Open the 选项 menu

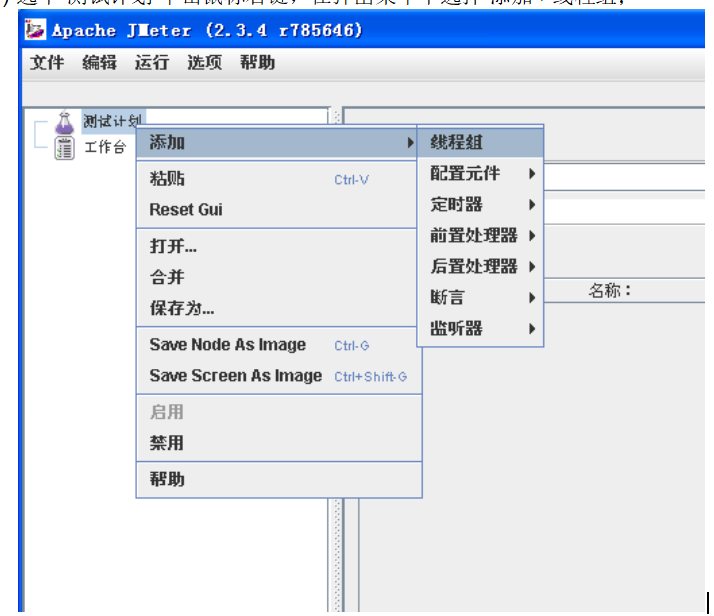[204, 62]
